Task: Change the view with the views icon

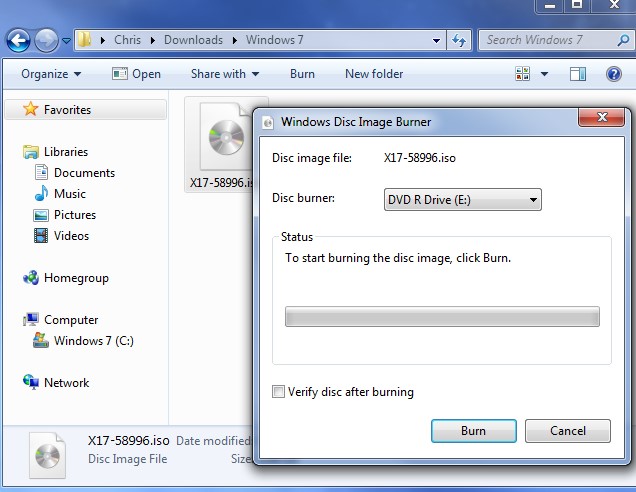Action: click(522, 74)
